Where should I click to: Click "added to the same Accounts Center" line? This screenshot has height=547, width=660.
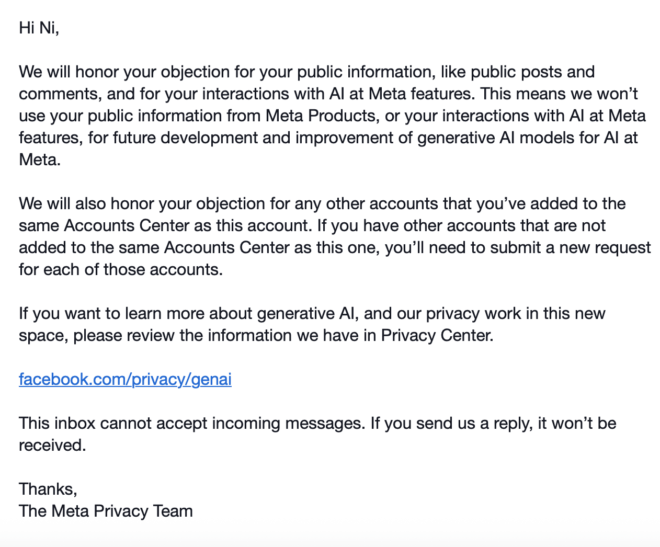(154, 247)
